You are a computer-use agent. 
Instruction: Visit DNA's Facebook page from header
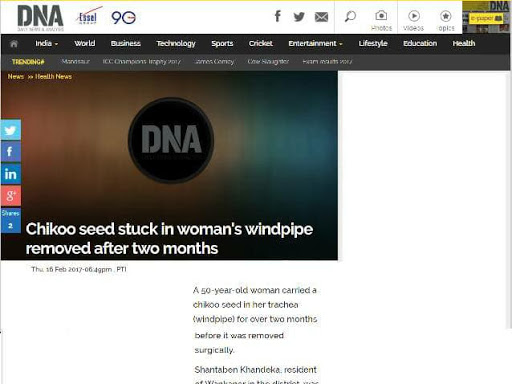tap(278, 16)
